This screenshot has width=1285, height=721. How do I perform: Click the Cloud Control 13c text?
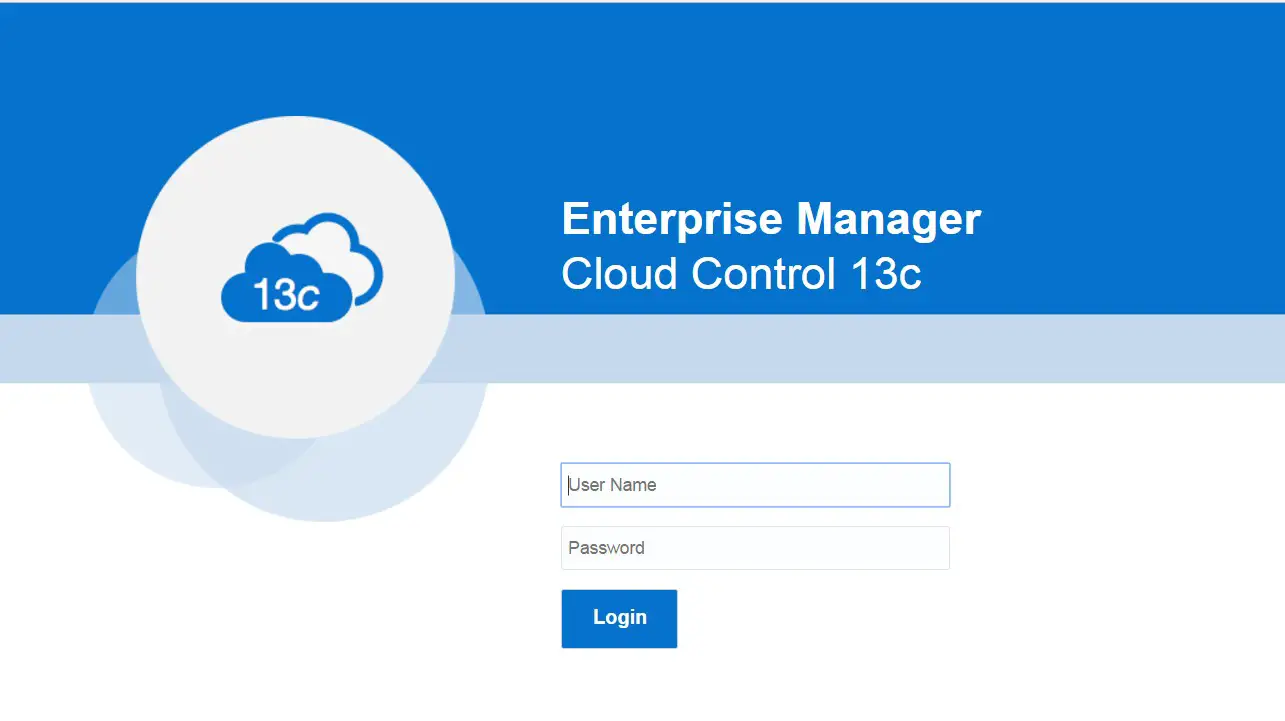741,273
